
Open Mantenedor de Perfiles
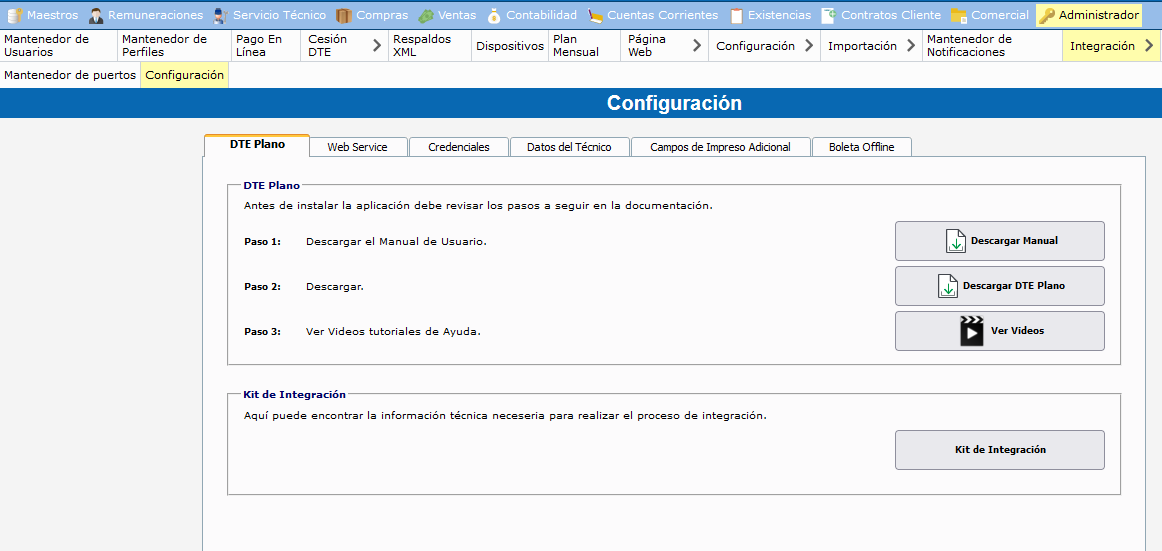[174, 46]
